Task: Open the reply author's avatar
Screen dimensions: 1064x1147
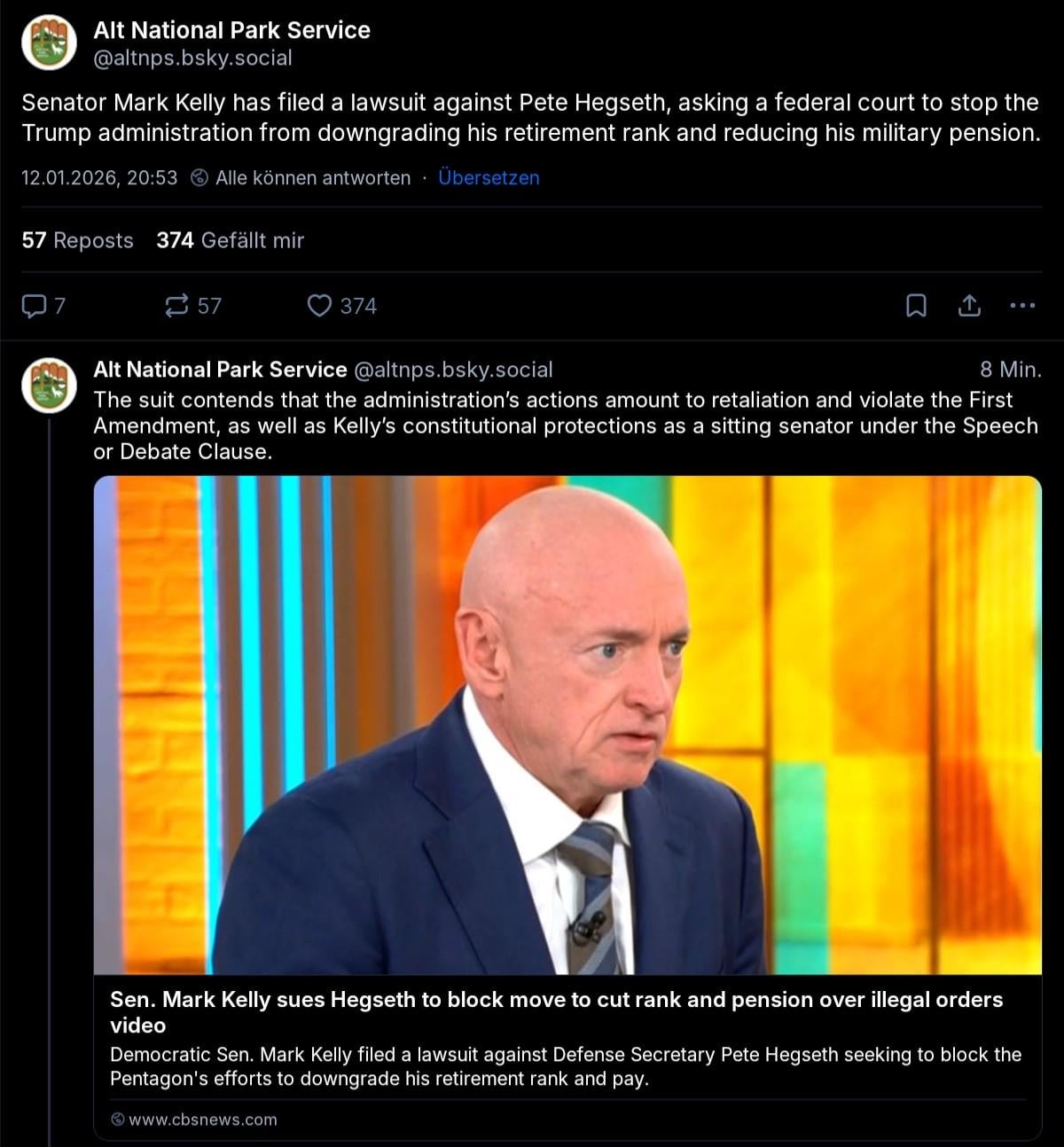Action: (49, 386)
